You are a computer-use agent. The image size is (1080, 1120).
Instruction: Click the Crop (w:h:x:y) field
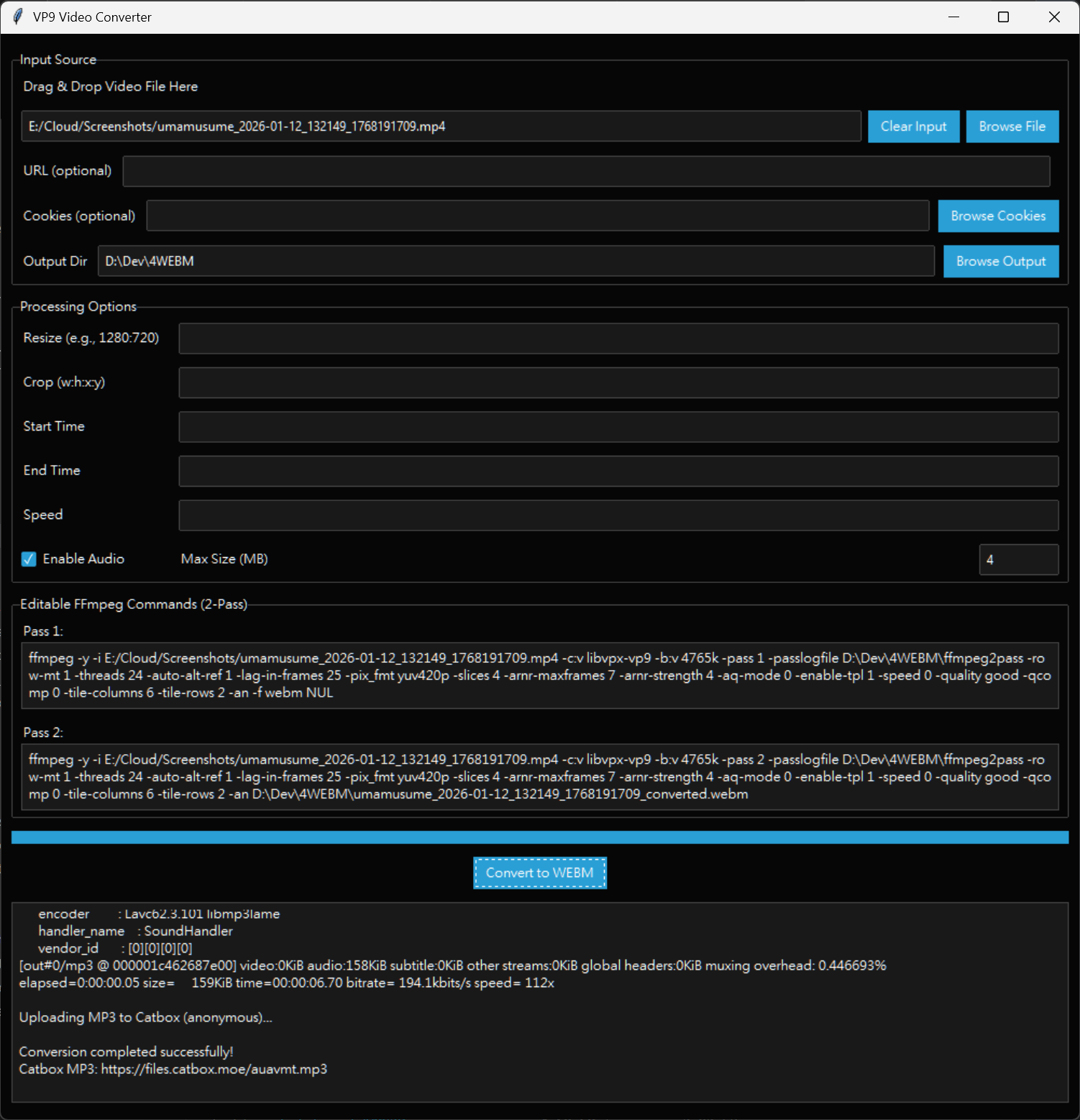[618, 382]
